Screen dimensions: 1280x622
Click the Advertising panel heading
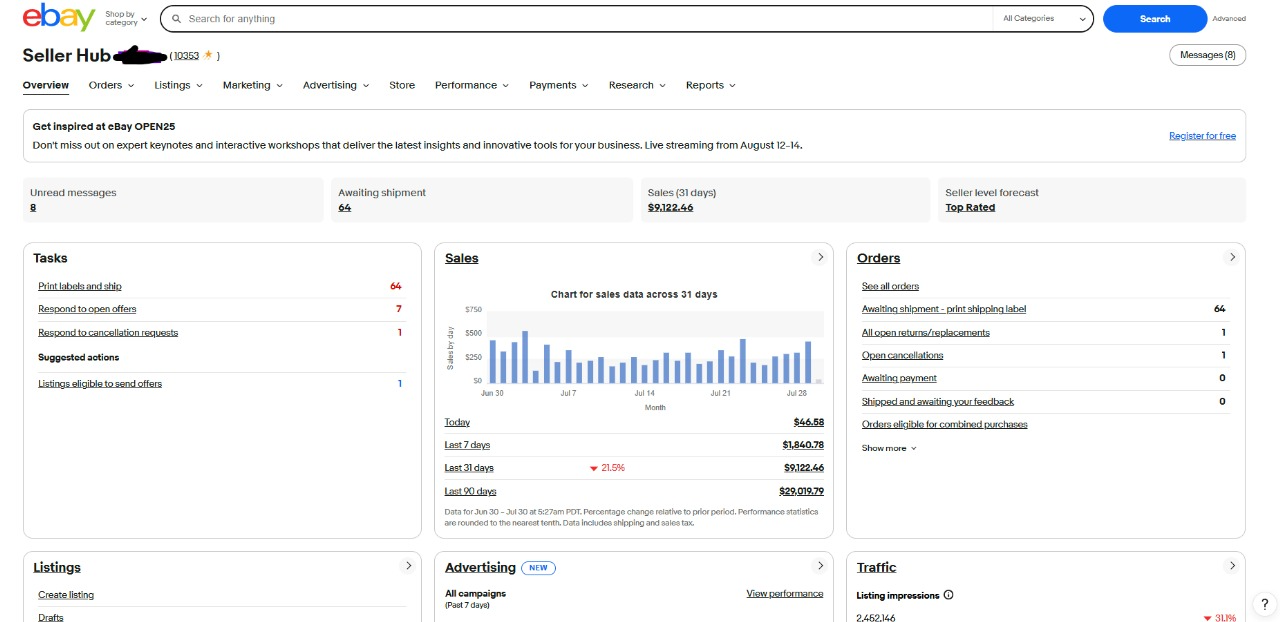coord(481,567)
